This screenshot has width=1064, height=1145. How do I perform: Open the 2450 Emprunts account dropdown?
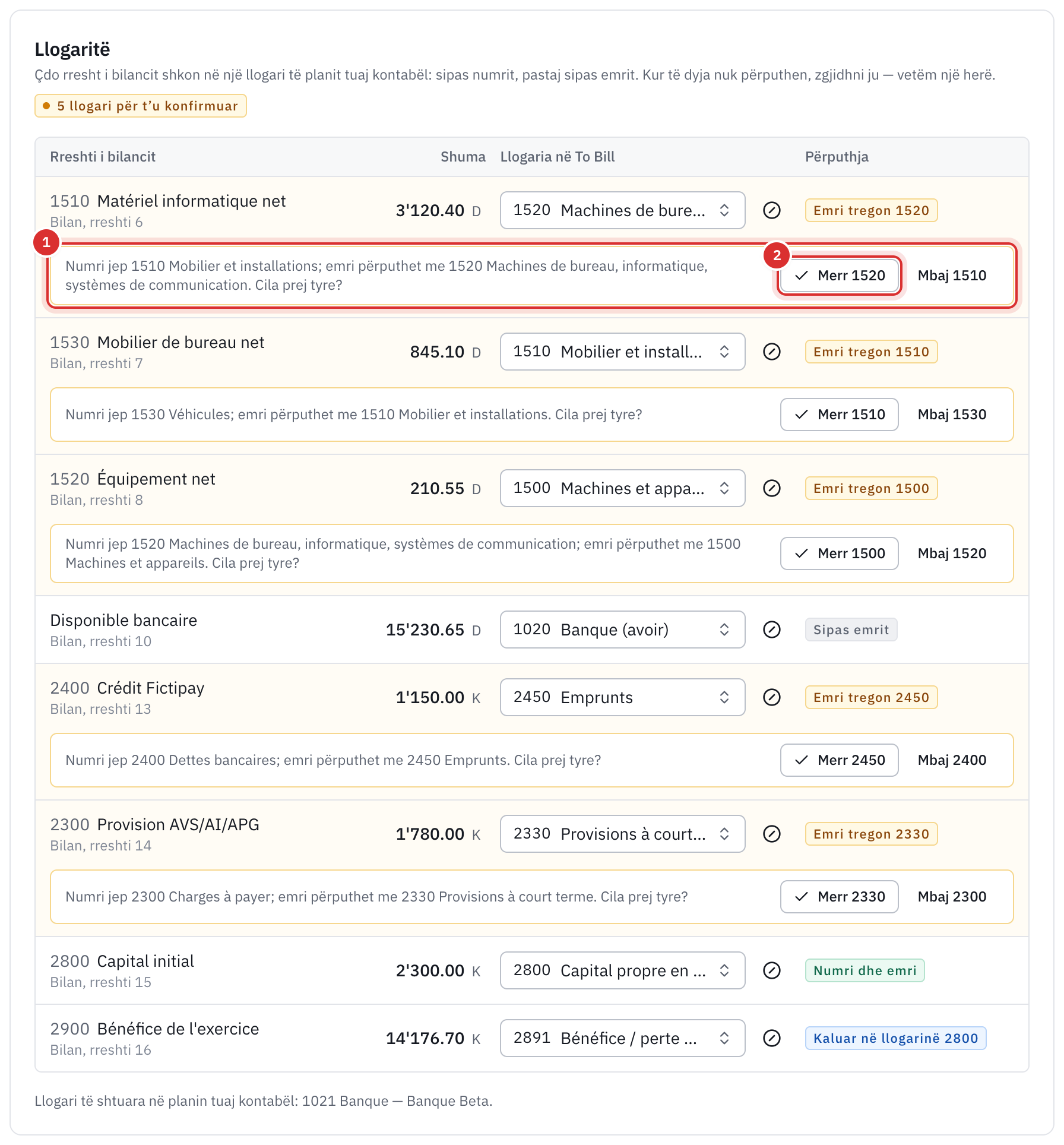(x=622, y=697)
